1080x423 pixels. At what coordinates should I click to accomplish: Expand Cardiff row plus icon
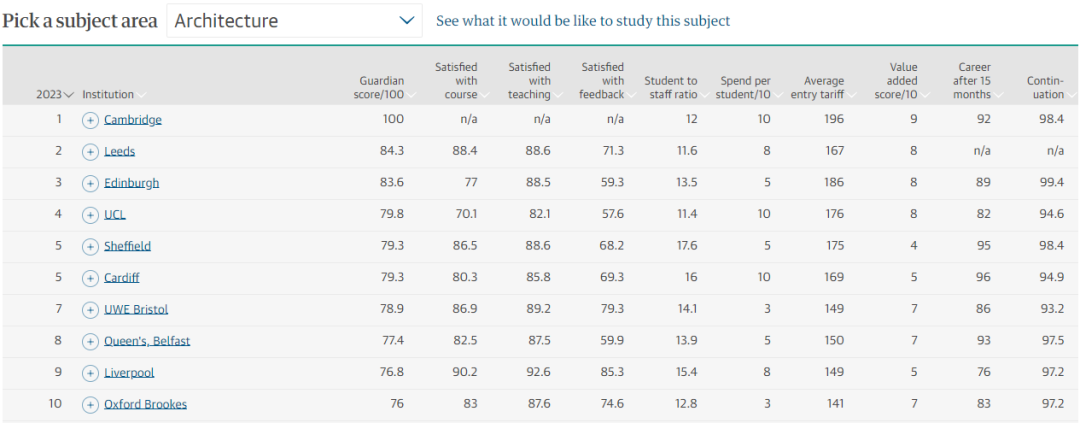(x=90, y=278)
